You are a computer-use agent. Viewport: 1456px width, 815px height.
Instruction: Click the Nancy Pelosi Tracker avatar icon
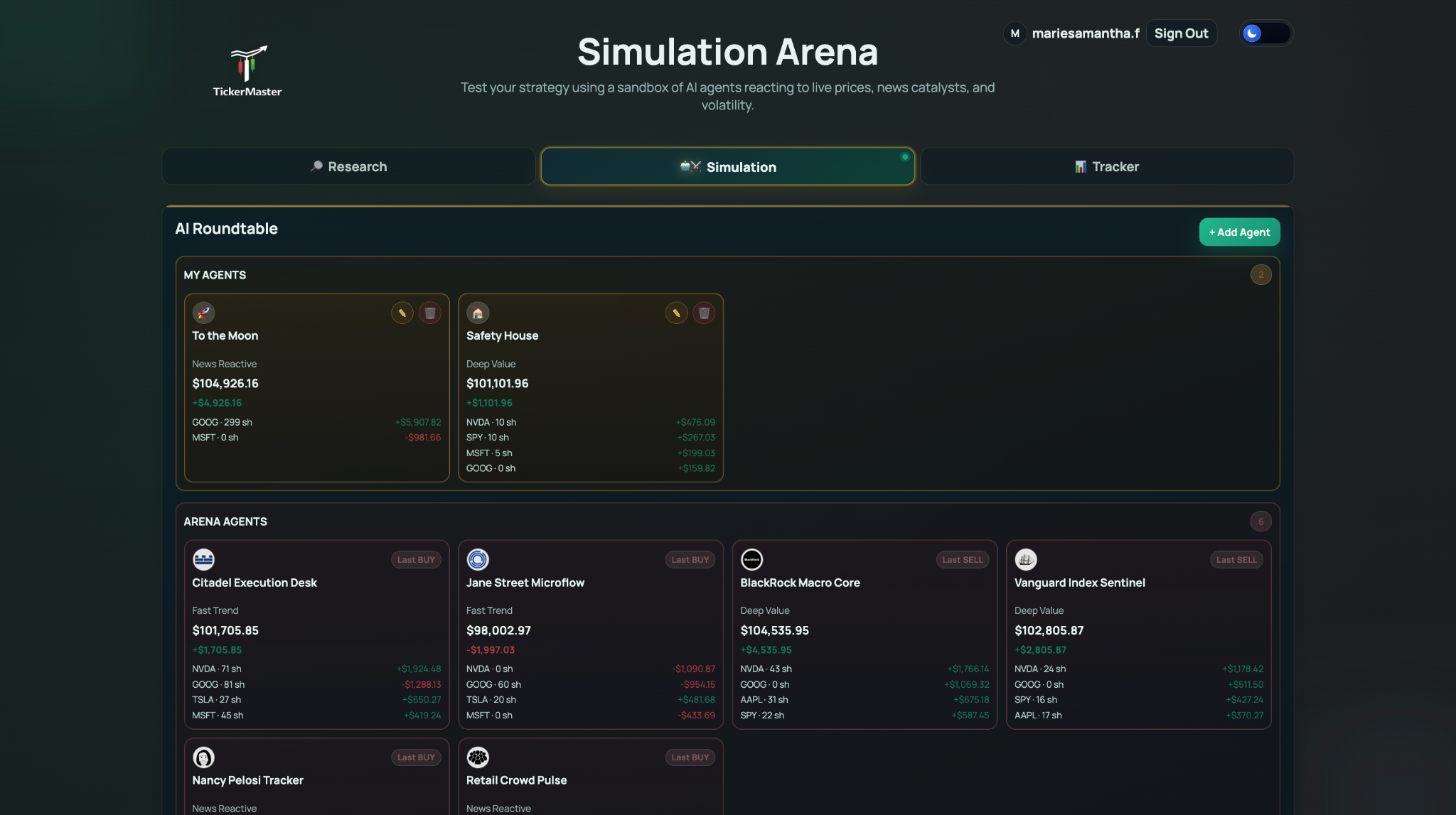pos(203,757)
